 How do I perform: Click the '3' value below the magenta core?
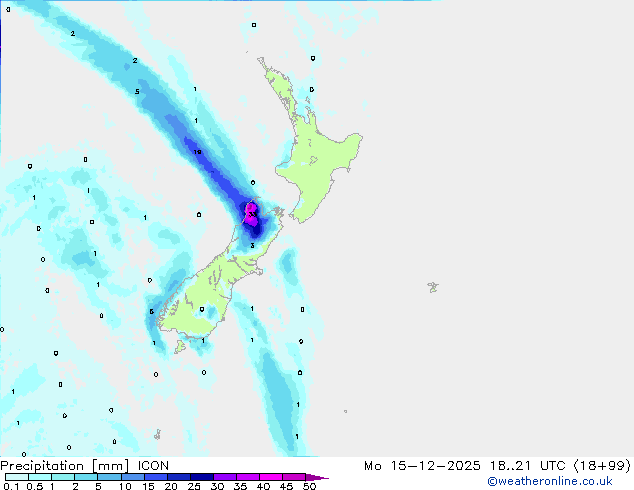tap(252, 245)
